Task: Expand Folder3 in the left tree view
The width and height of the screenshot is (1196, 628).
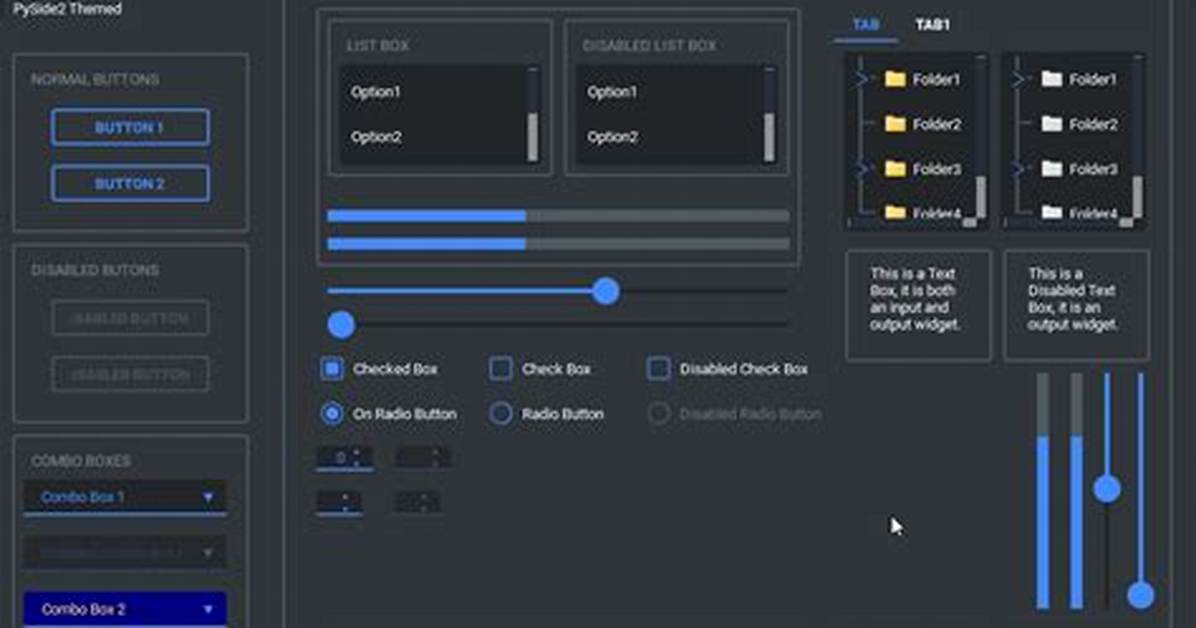Action: tap(862, 169)
